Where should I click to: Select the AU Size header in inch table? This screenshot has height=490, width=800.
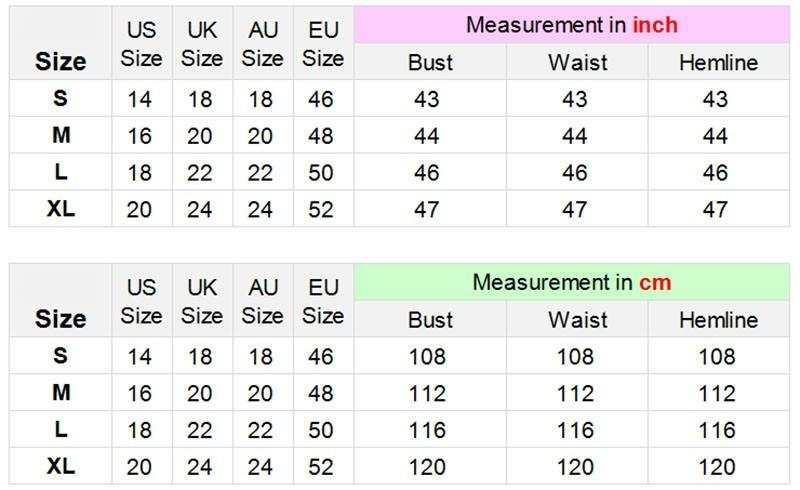click(262, 44)
